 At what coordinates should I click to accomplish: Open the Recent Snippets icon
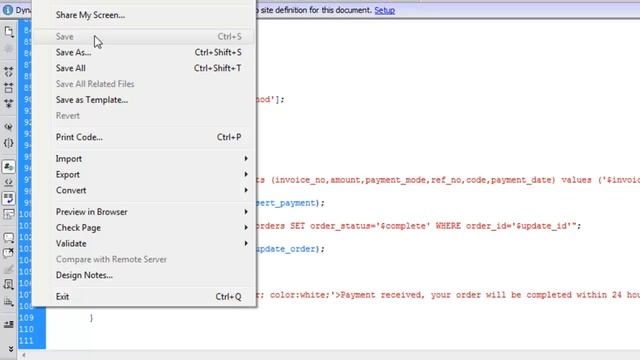pyautogui.click(x=9, y=284)
